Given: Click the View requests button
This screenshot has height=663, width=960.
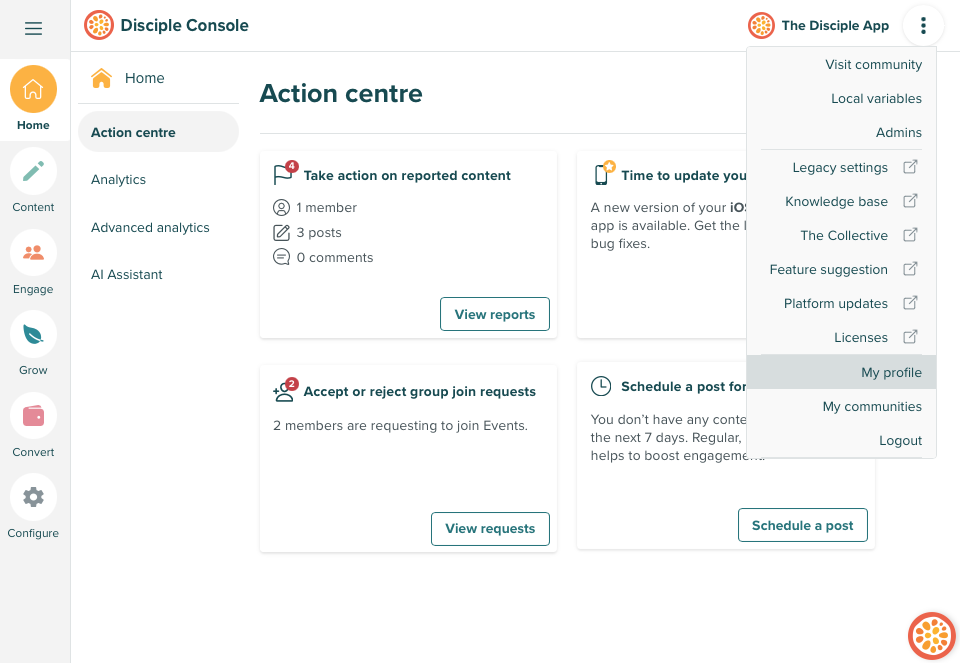Looking at the screenshot, I should pos(490,528).
